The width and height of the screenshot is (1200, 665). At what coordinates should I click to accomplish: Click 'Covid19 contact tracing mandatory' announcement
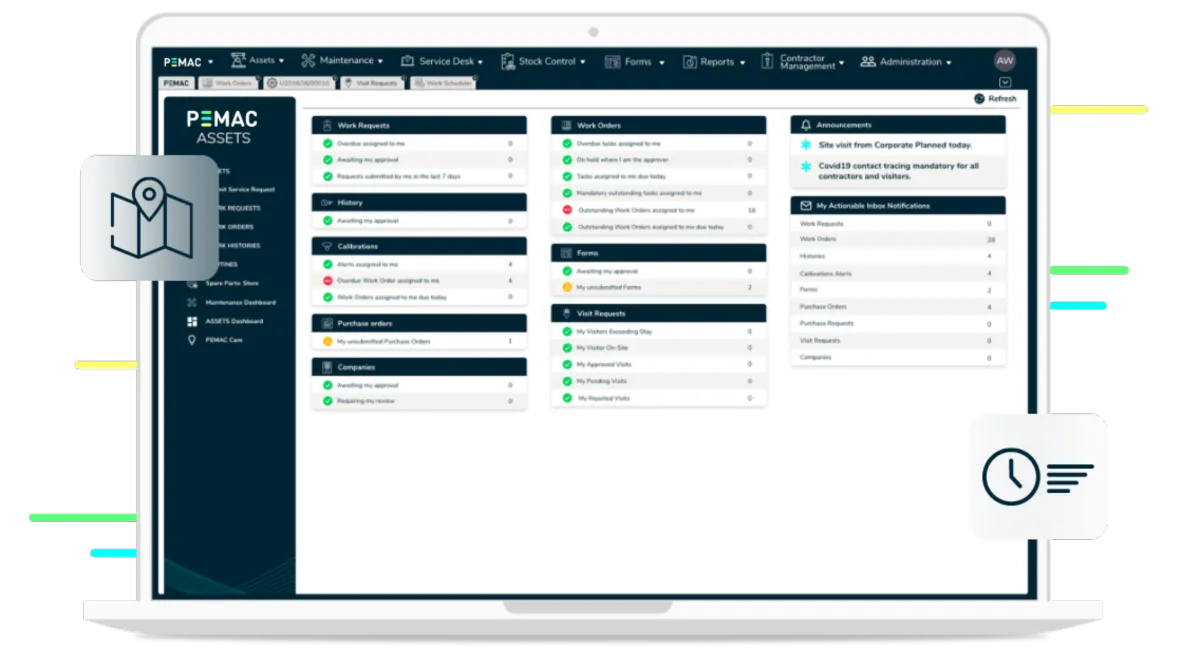tap(899, 171)
